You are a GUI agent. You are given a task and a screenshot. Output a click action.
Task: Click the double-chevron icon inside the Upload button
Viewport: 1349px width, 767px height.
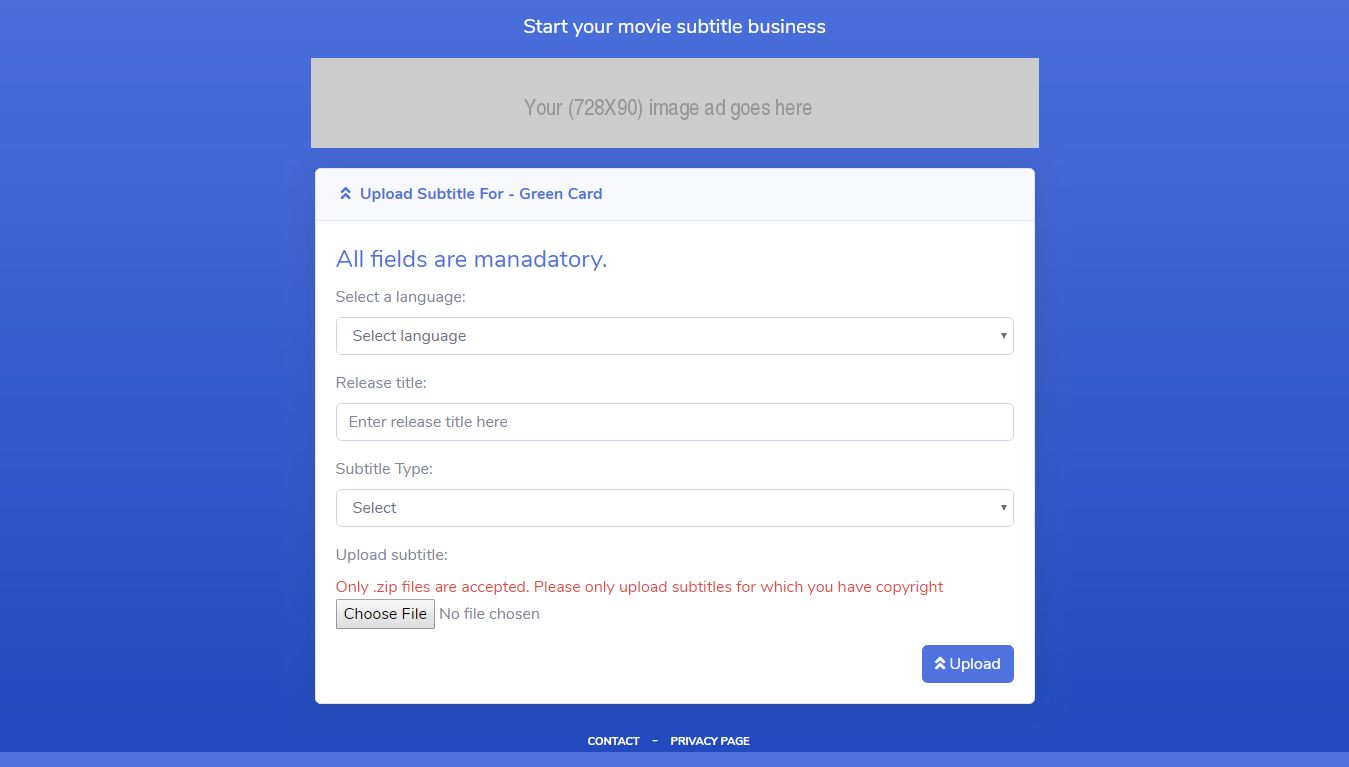[940, 664]
